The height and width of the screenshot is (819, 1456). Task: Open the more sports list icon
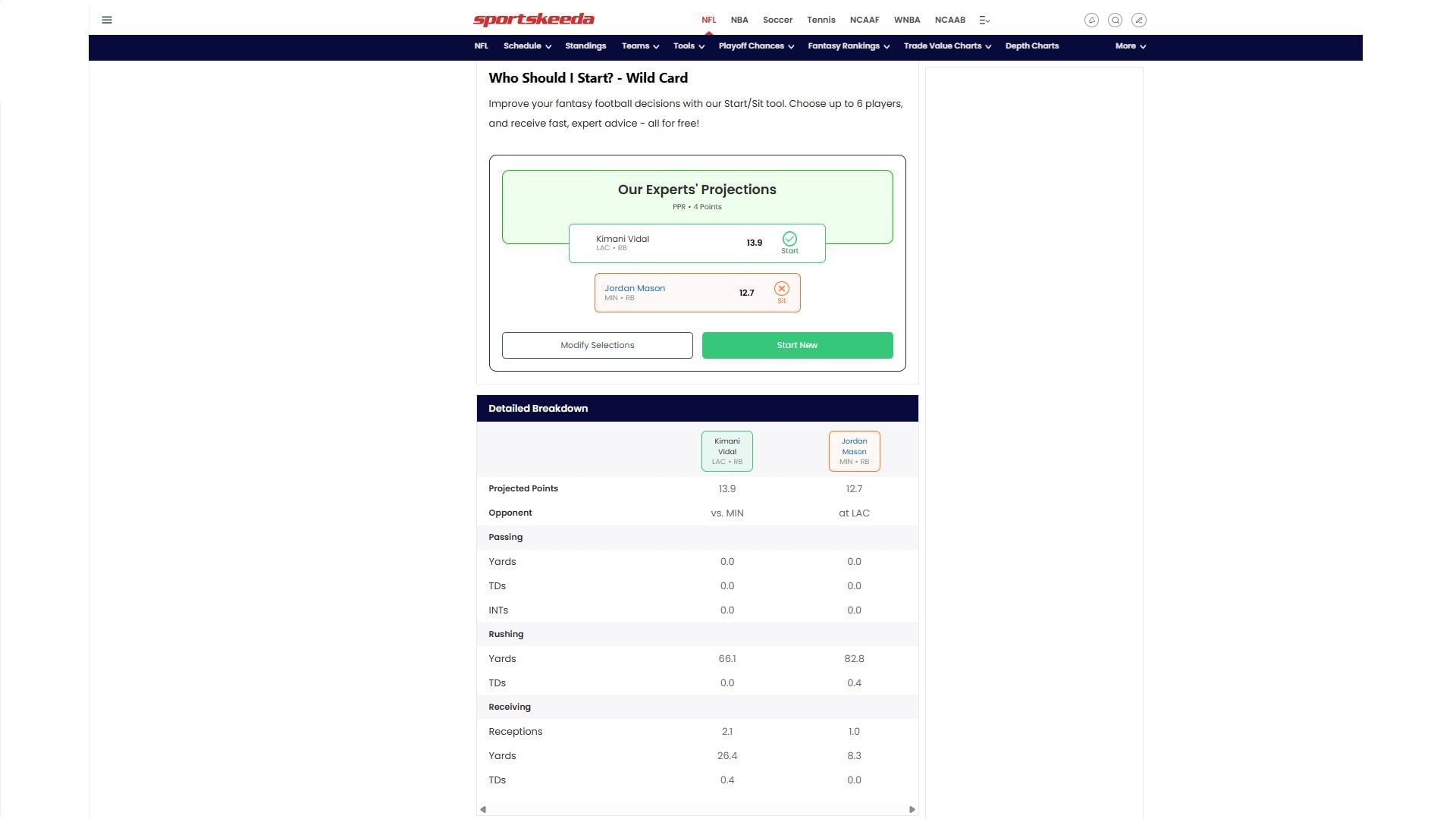click(984, 20)
